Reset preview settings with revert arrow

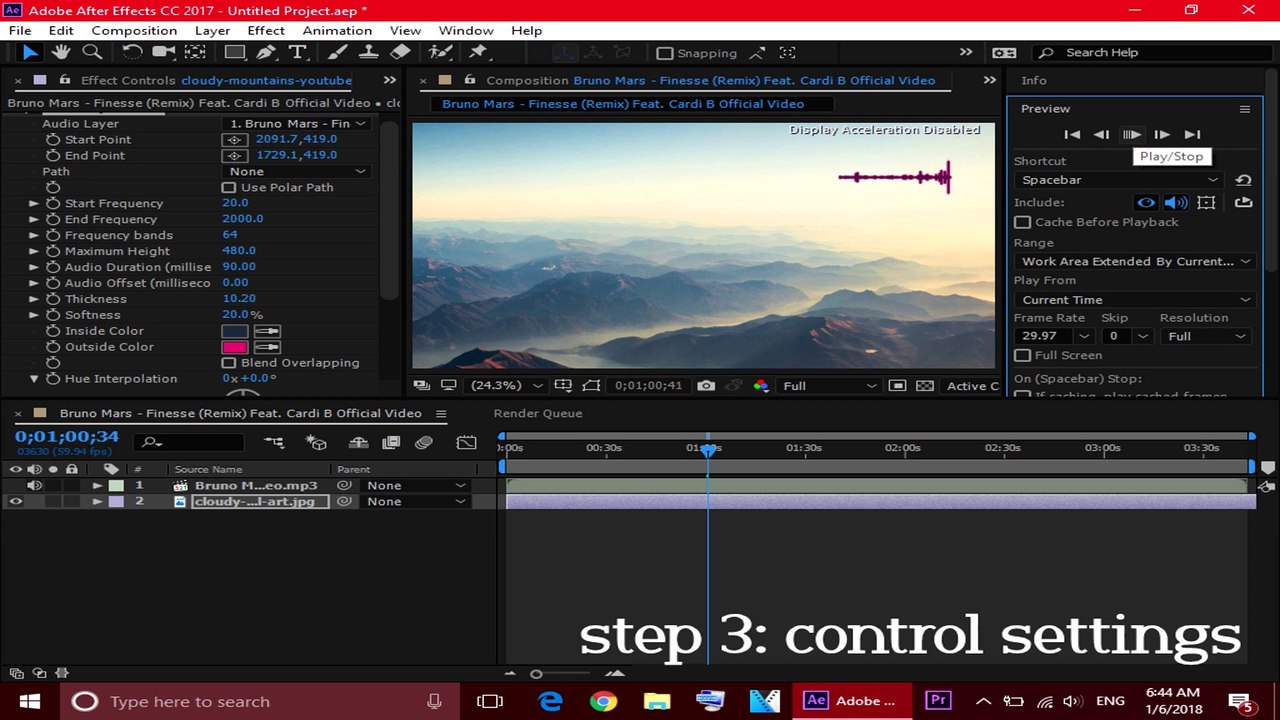(1243, 180)
